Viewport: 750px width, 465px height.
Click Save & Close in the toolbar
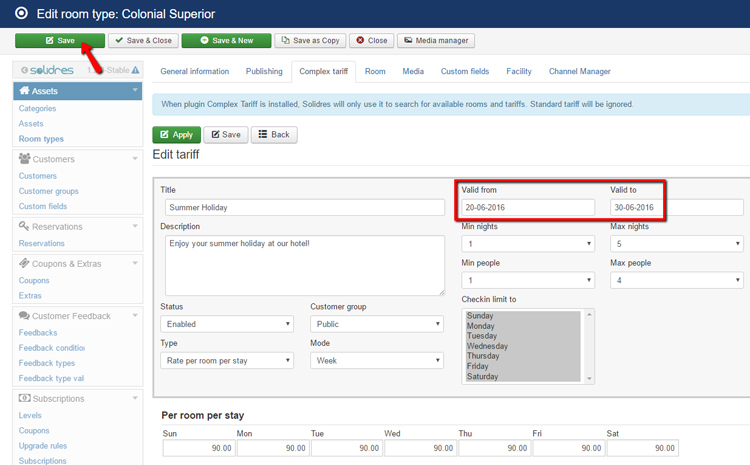143,41
